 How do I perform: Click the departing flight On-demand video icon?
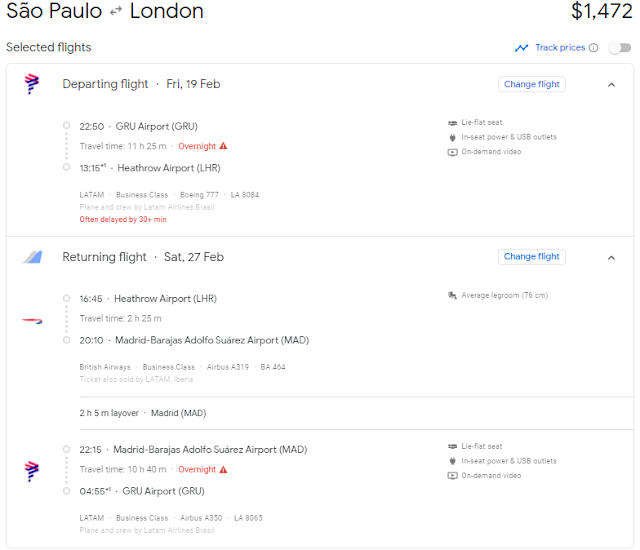452,152
